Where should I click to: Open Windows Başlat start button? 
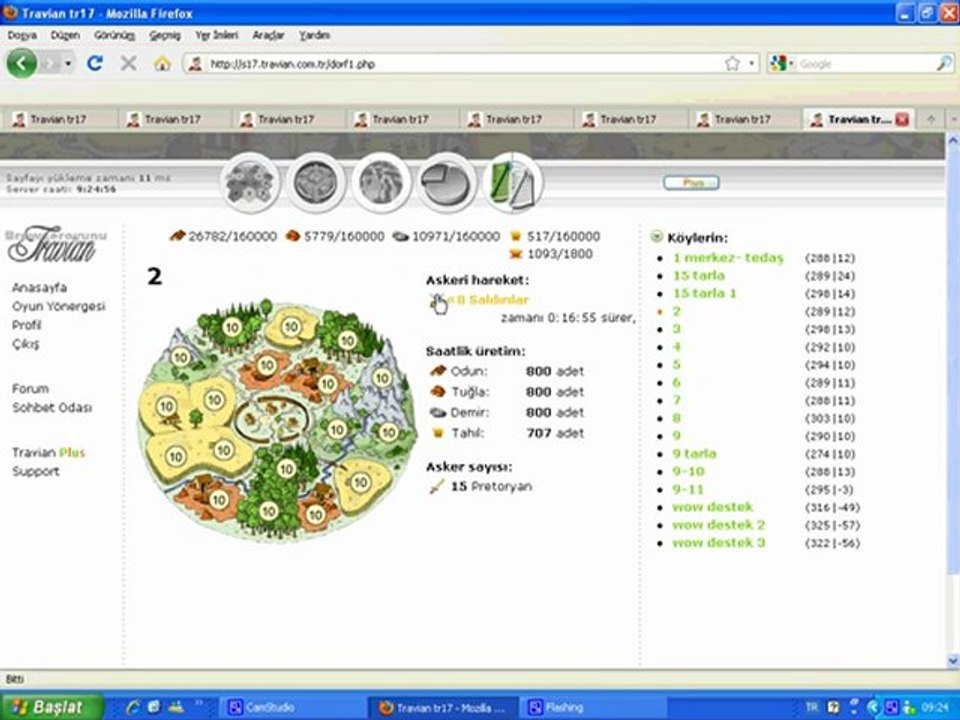[x=51, y=707]
